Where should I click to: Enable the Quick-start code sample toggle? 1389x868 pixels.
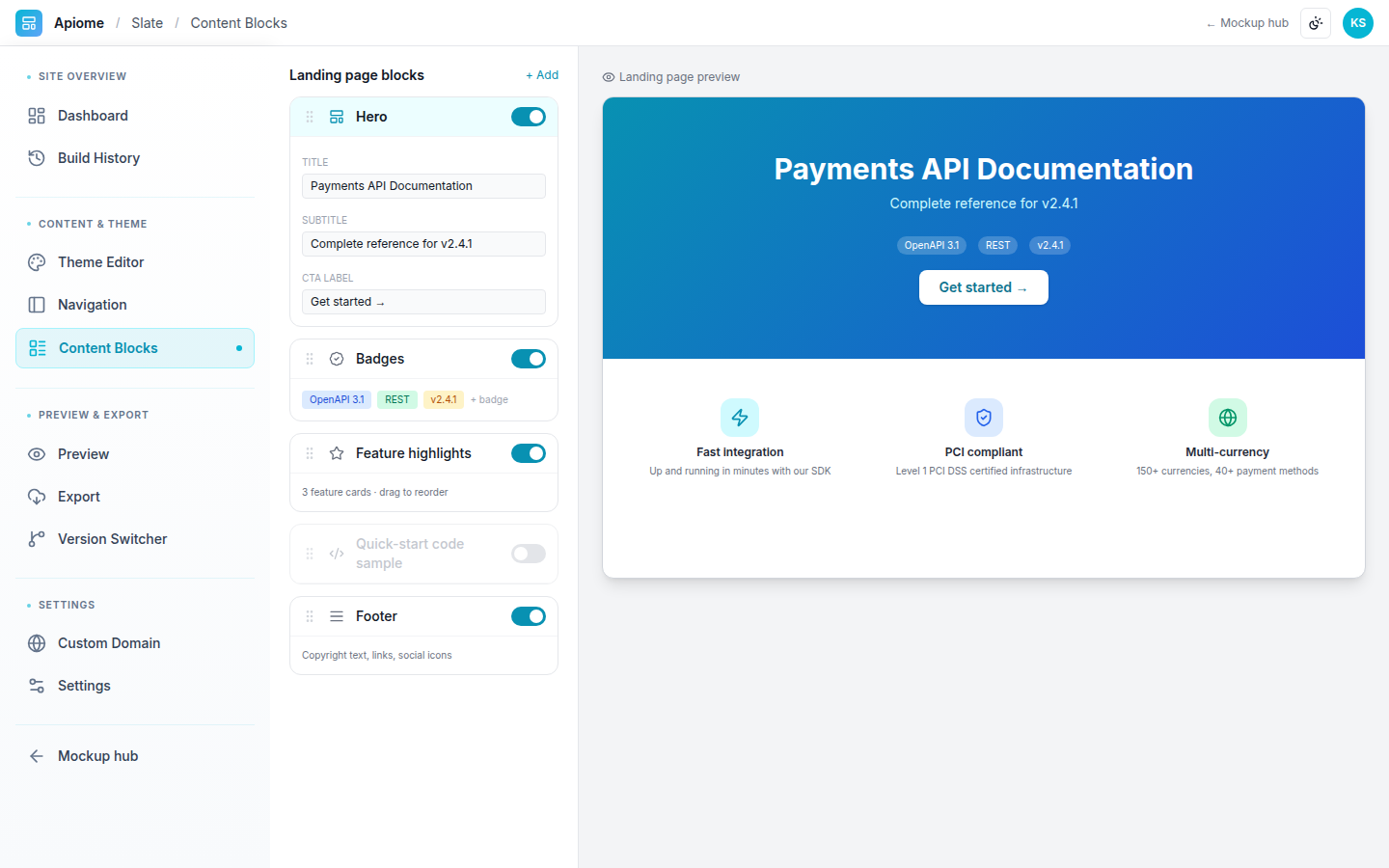(x=529, y=554)
